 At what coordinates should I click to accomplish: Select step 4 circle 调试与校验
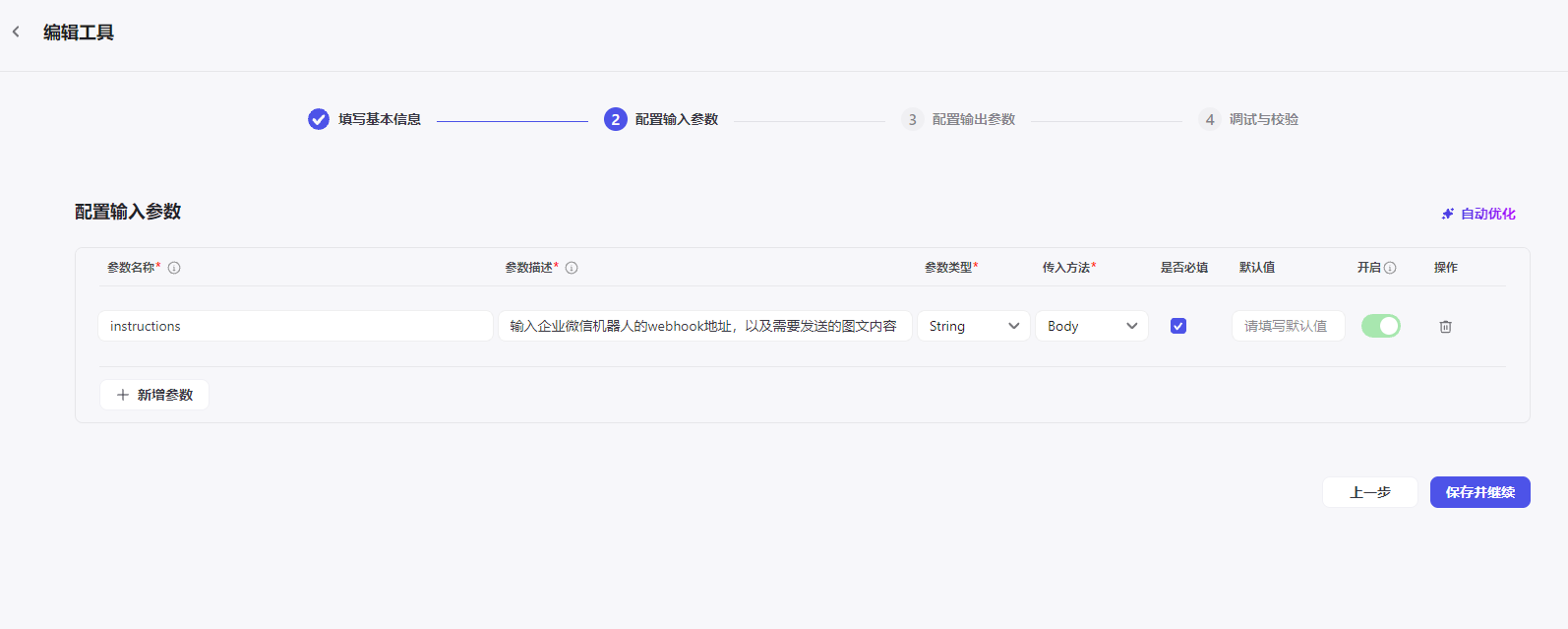click(1210, 119)
